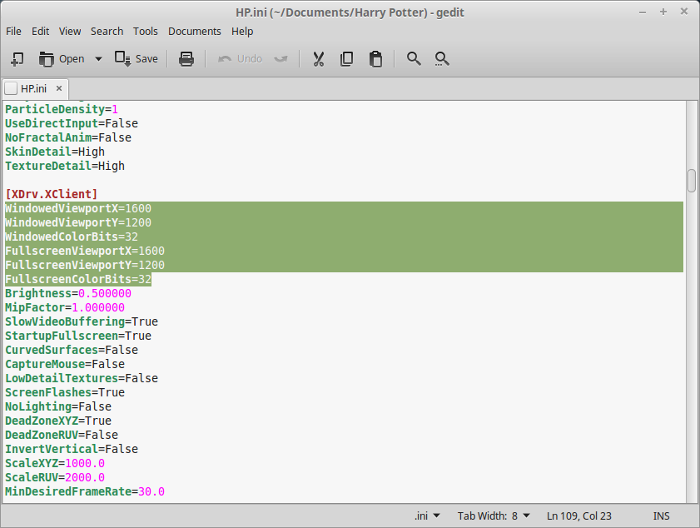Click the DeadZoneXYZ=True line
700x528 pixels.
[58, 420]
